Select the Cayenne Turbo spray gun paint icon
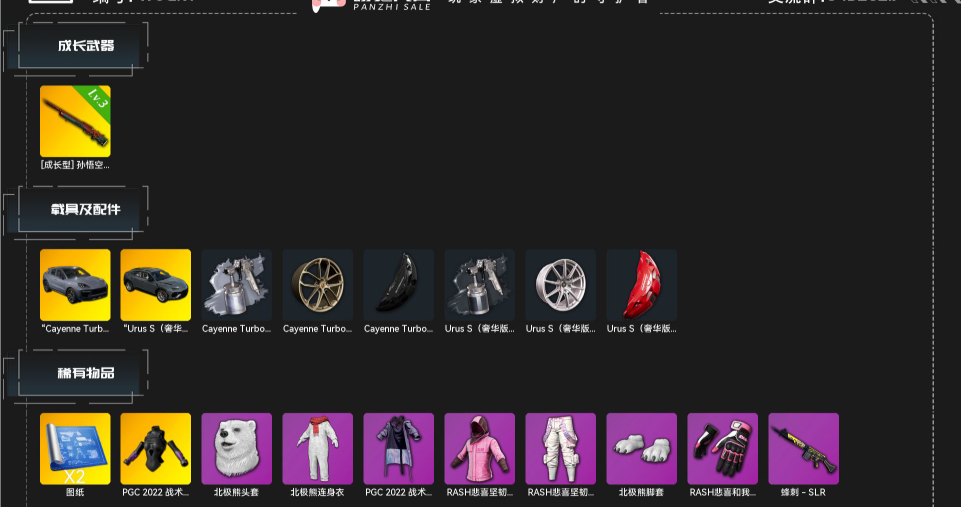Viewport: 961px width, 507px height. coord(237,285)
